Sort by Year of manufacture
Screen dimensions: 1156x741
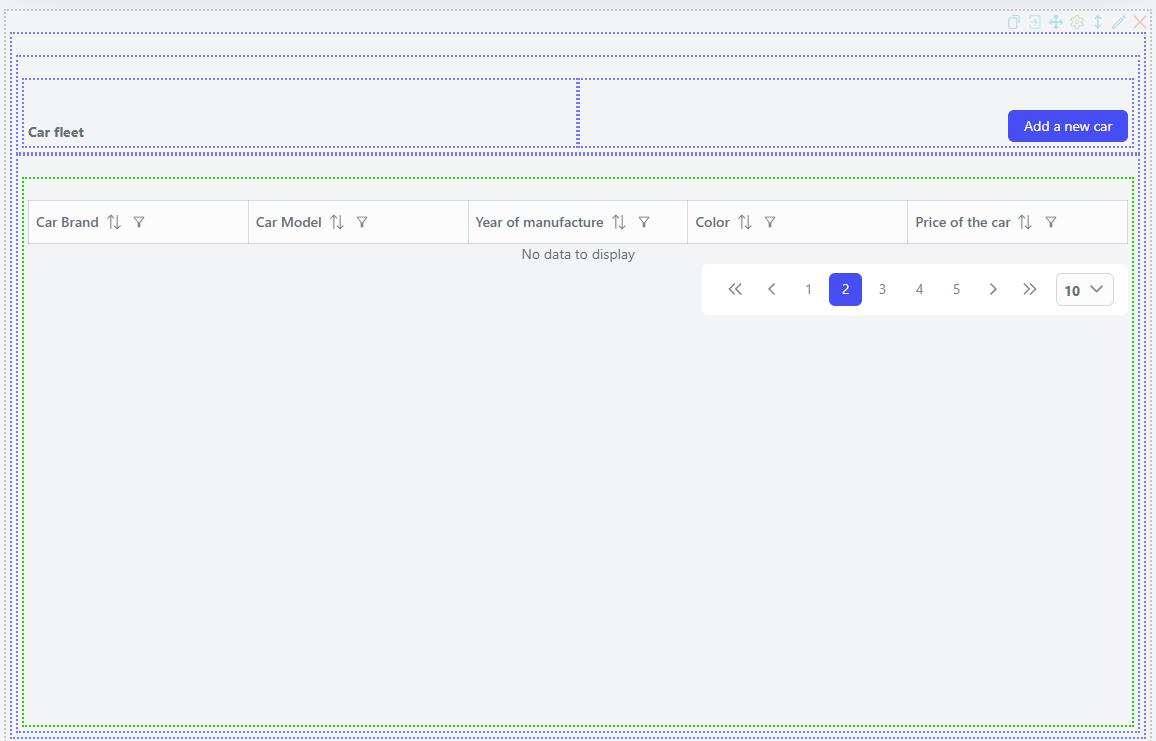[x=619, y=222]
